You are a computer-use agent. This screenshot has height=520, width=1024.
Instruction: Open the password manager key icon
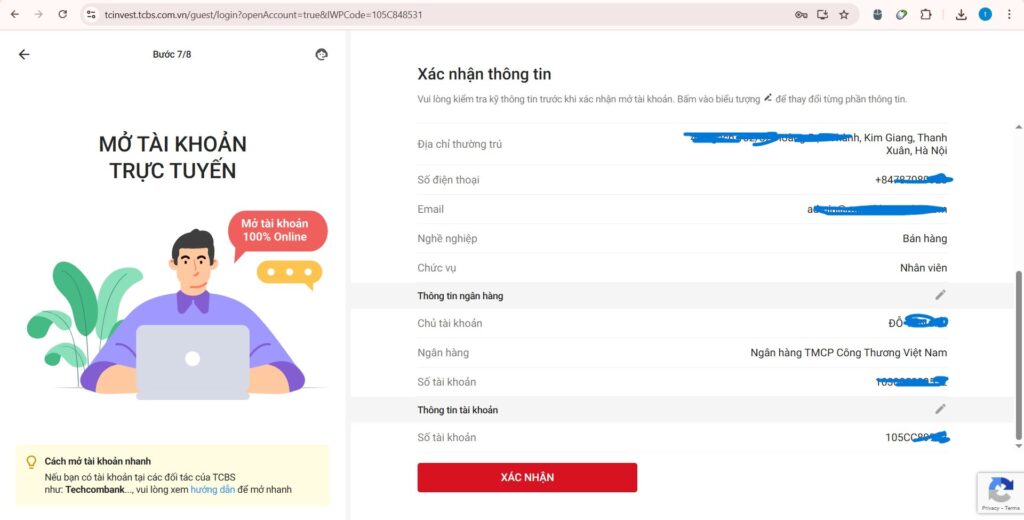coord(801,14)
